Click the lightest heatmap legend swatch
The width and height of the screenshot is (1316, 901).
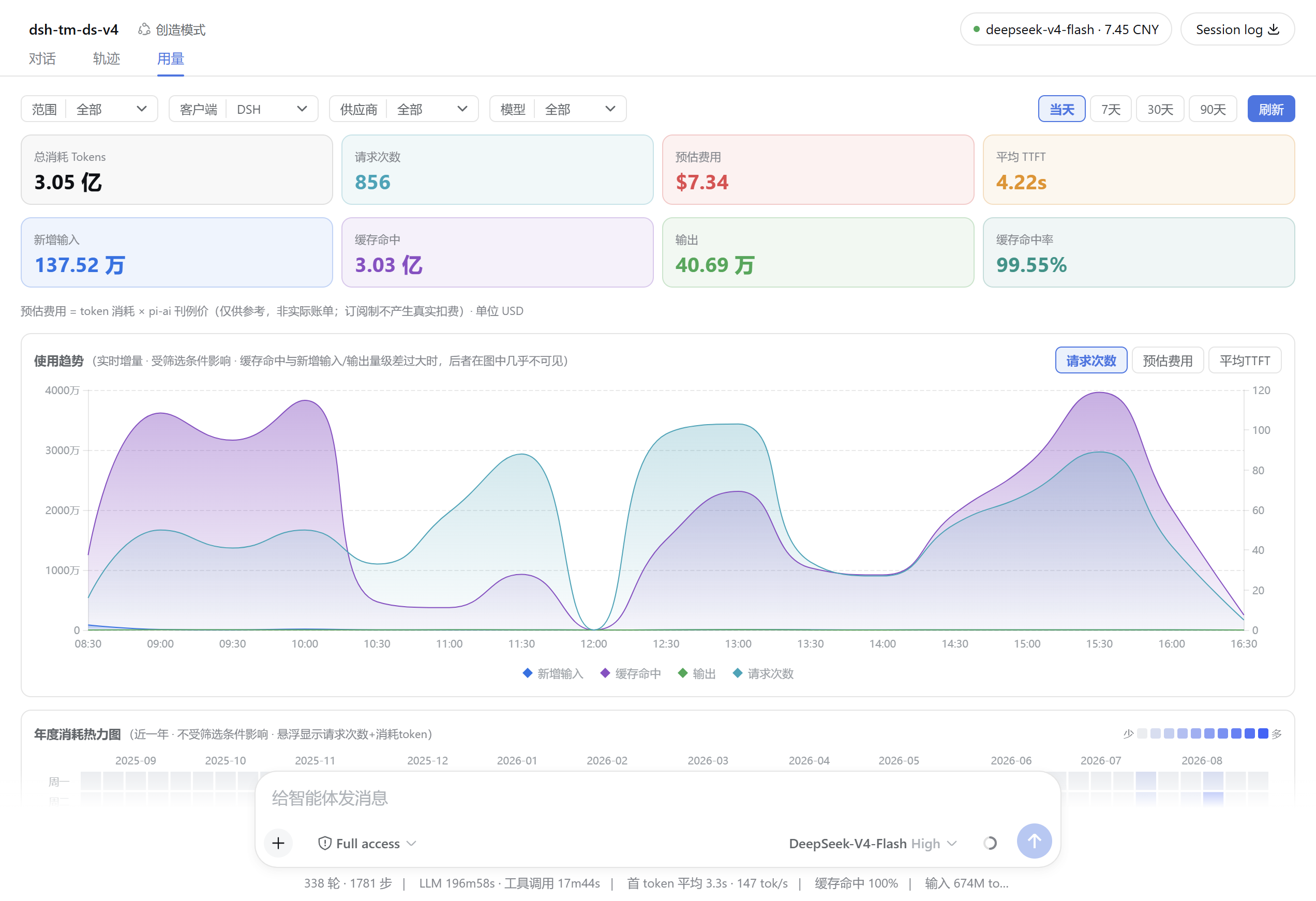1142,733
